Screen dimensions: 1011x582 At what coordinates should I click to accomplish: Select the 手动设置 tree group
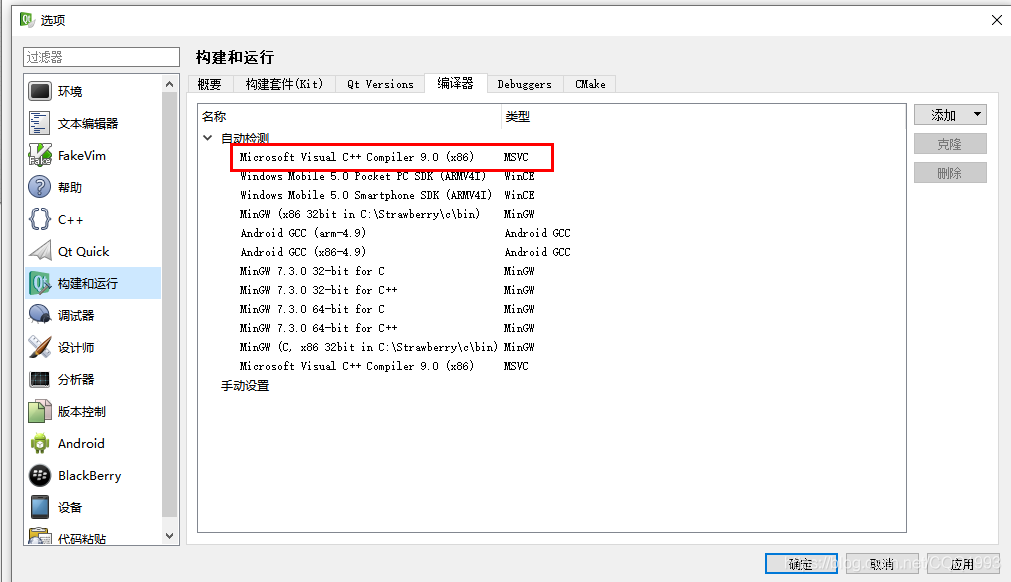pyautogui.click(x=245, y=385)
